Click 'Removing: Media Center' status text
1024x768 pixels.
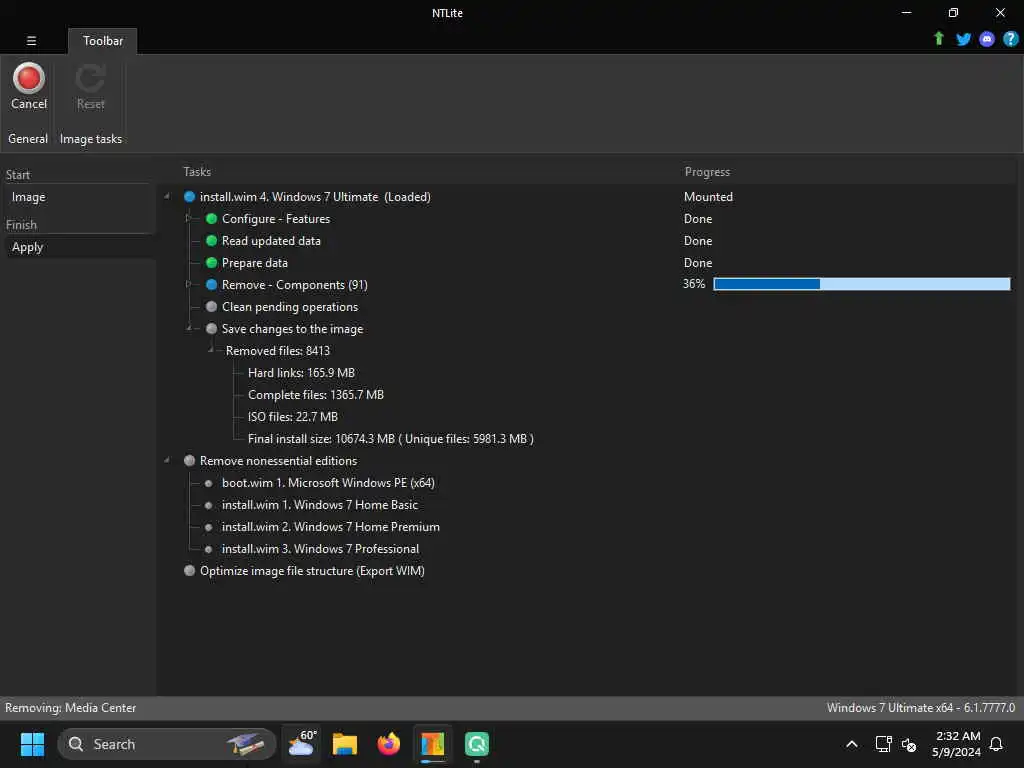71,708
